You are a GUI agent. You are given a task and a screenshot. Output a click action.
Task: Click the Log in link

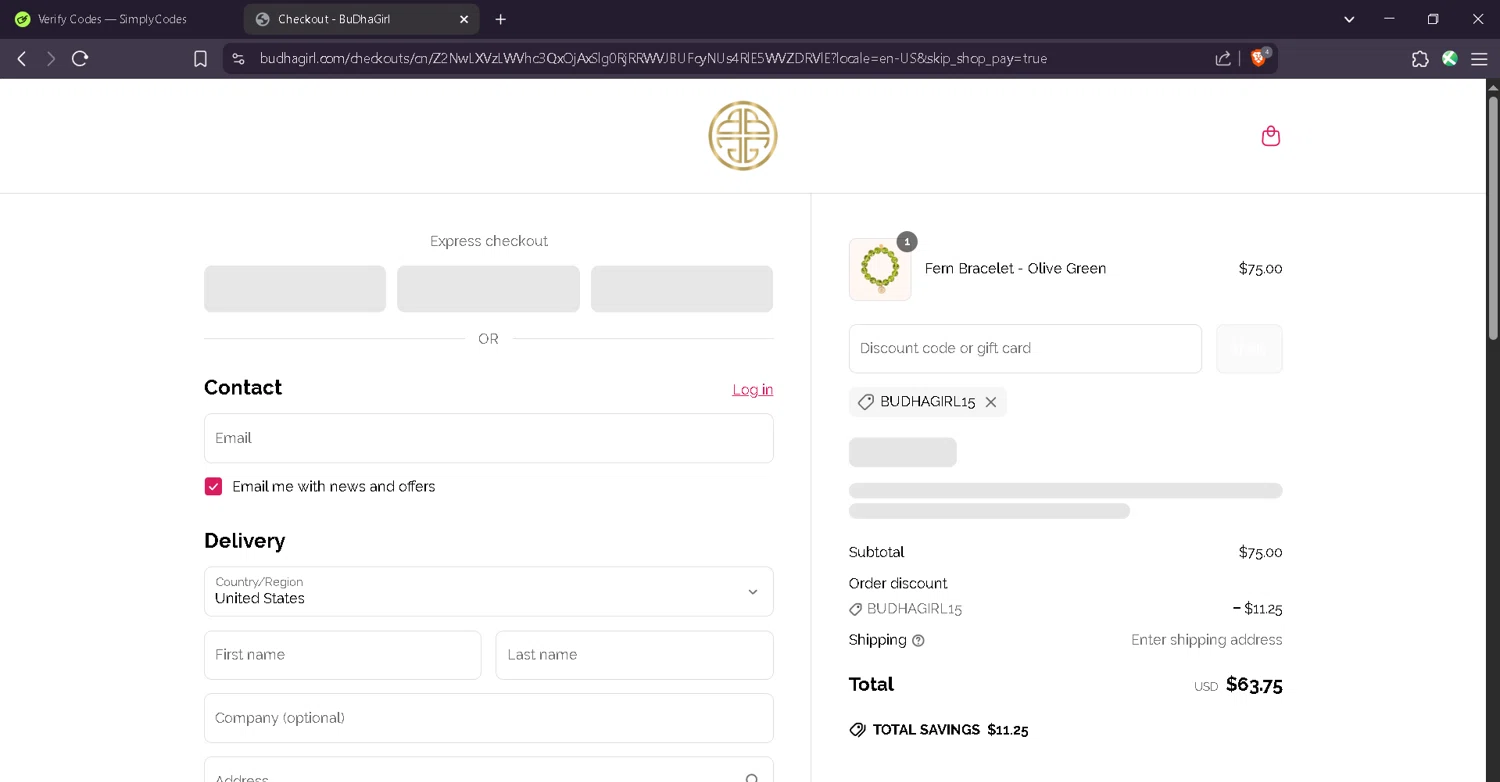(x=752, y=390)
